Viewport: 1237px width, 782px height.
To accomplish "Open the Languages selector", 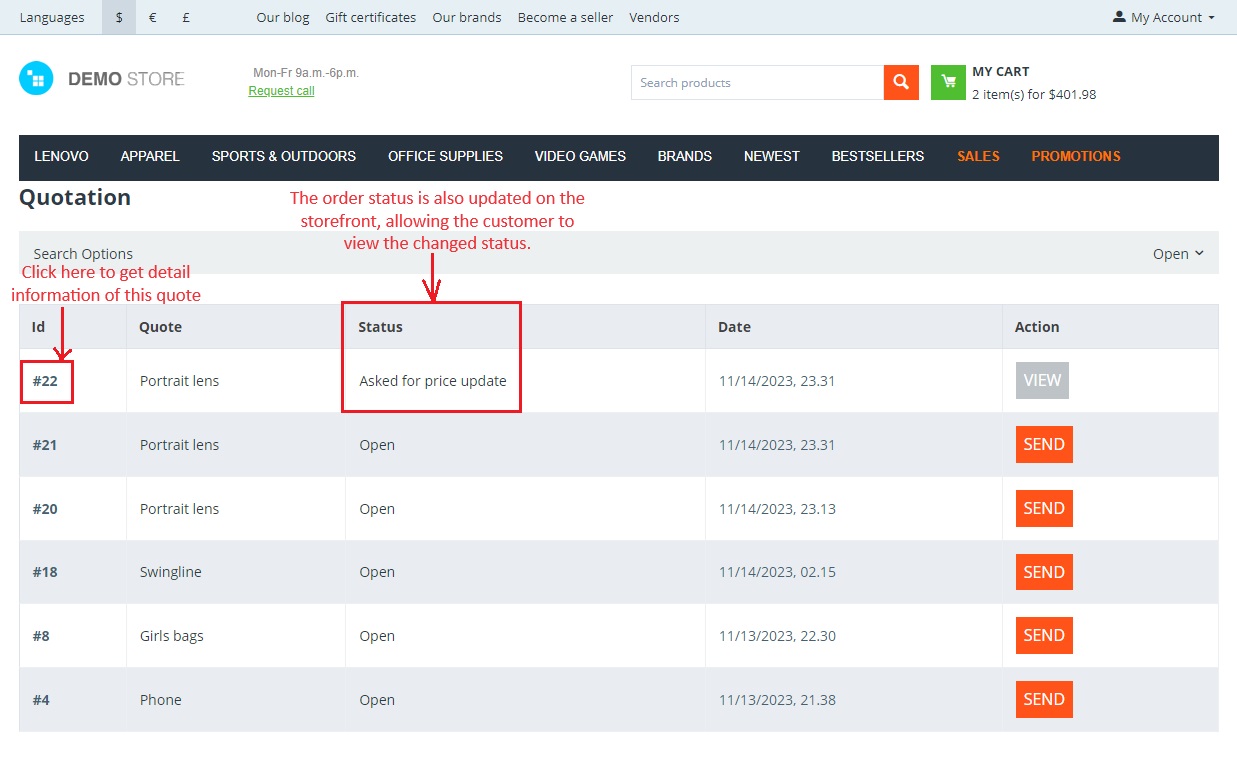I will [52, 17].
